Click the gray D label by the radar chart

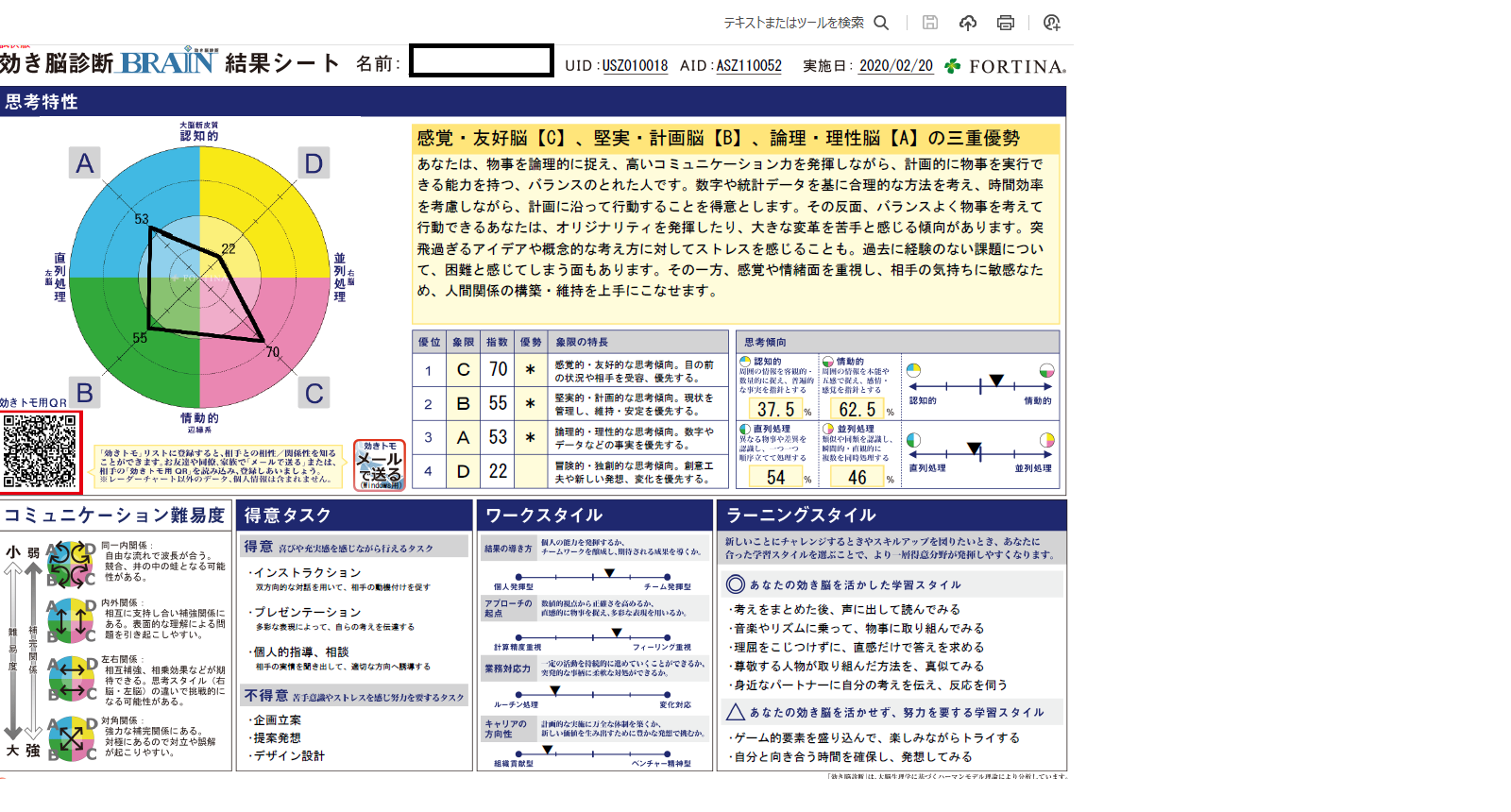tap(314, 163)
